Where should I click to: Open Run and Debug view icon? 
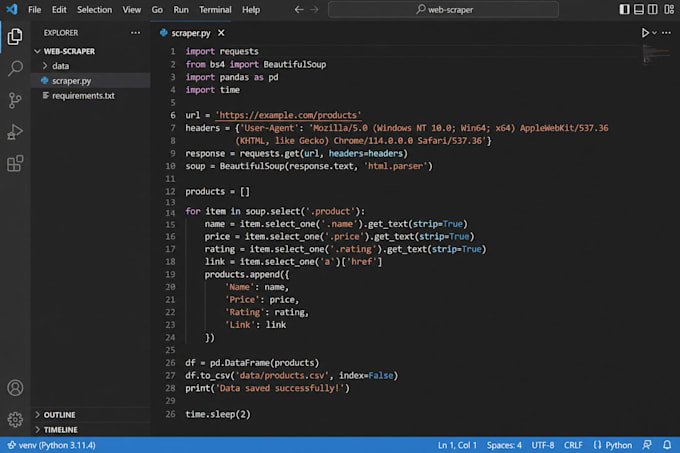tap(15, 132)
